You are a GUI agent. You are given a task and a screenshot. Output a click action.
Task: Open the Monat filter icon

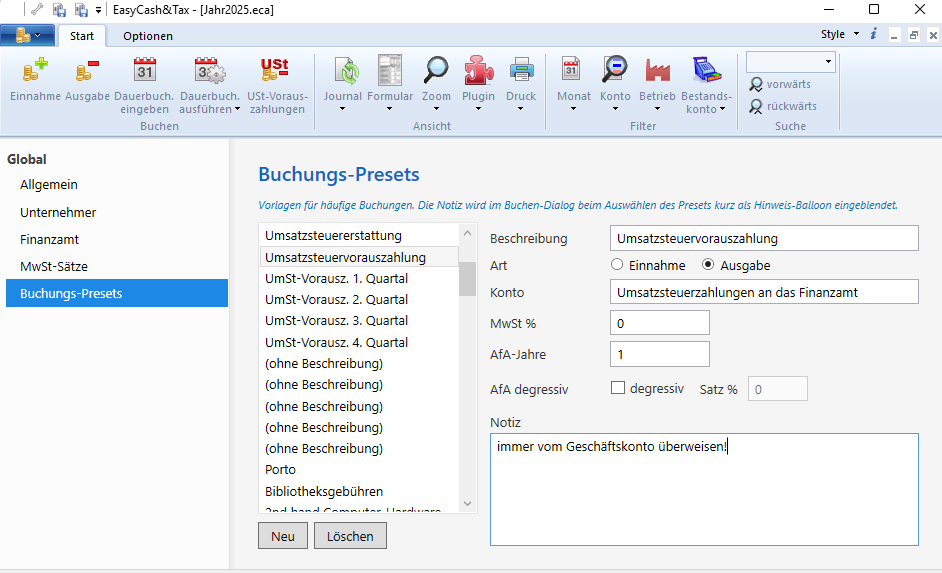571,69
